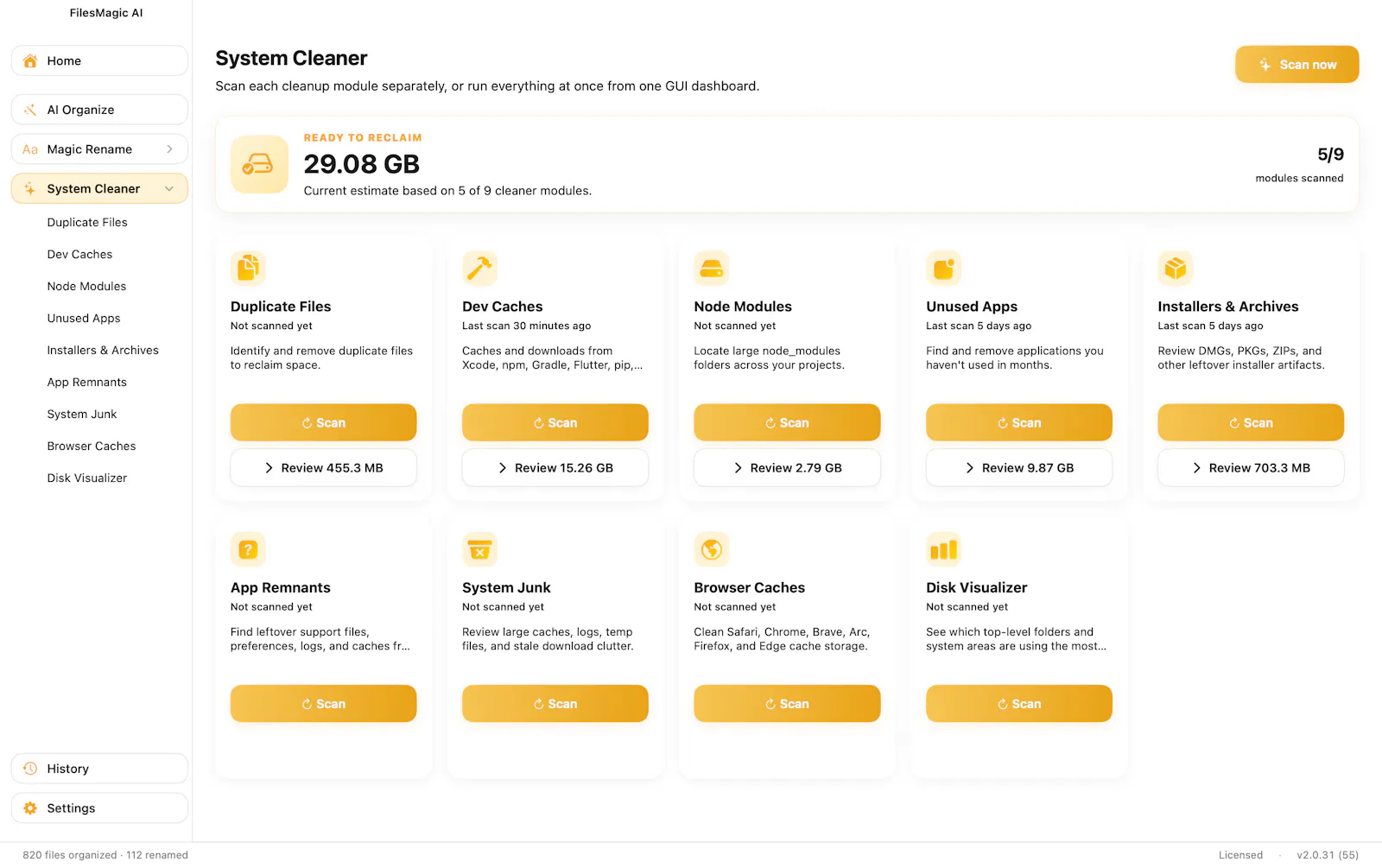The image size is (1382, 868).
Task: Click the Disk Visualizer bar chart icon
Action: (x=943, y=549)
